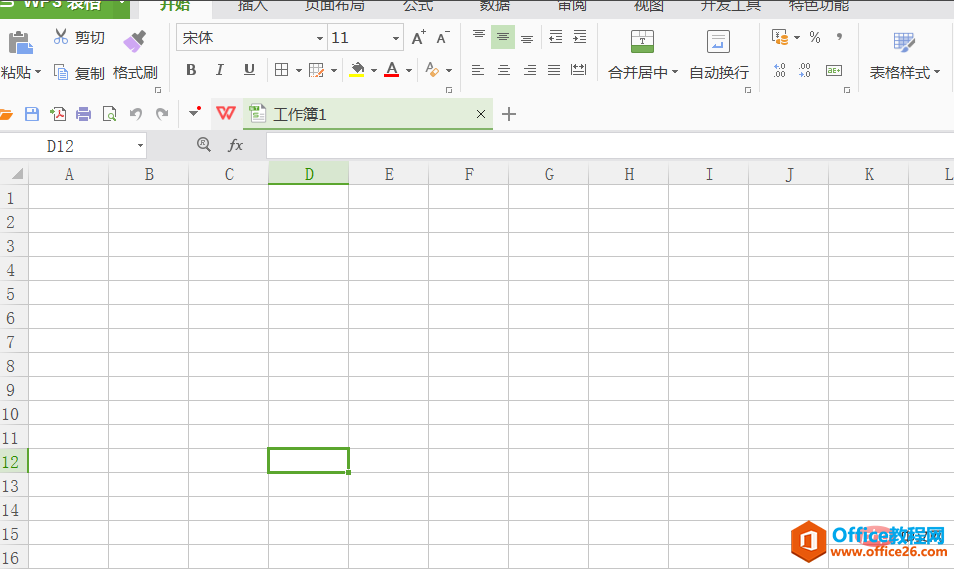Toggle italic formatting

pyautogui.click(x=220, y=70)
